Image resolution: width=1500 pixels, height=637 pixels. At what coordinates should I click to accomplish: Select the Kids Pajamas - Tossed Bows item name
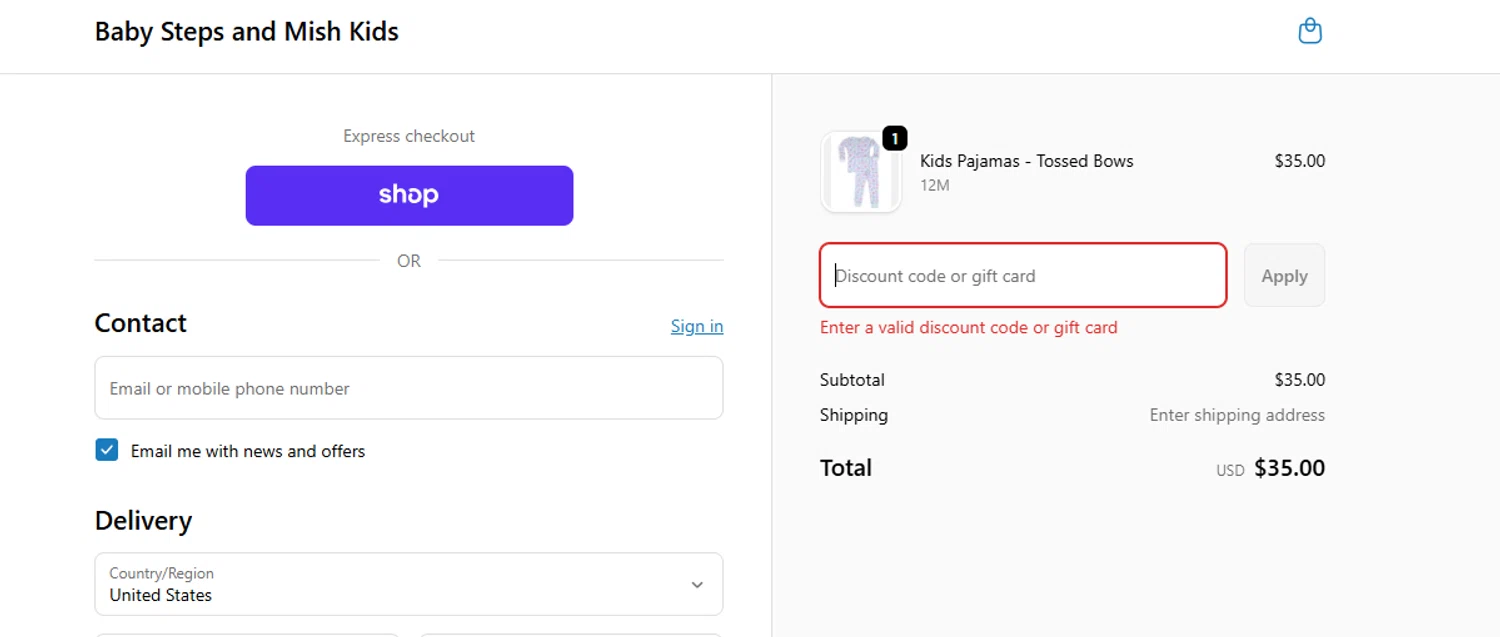(x=1027, y=161)
